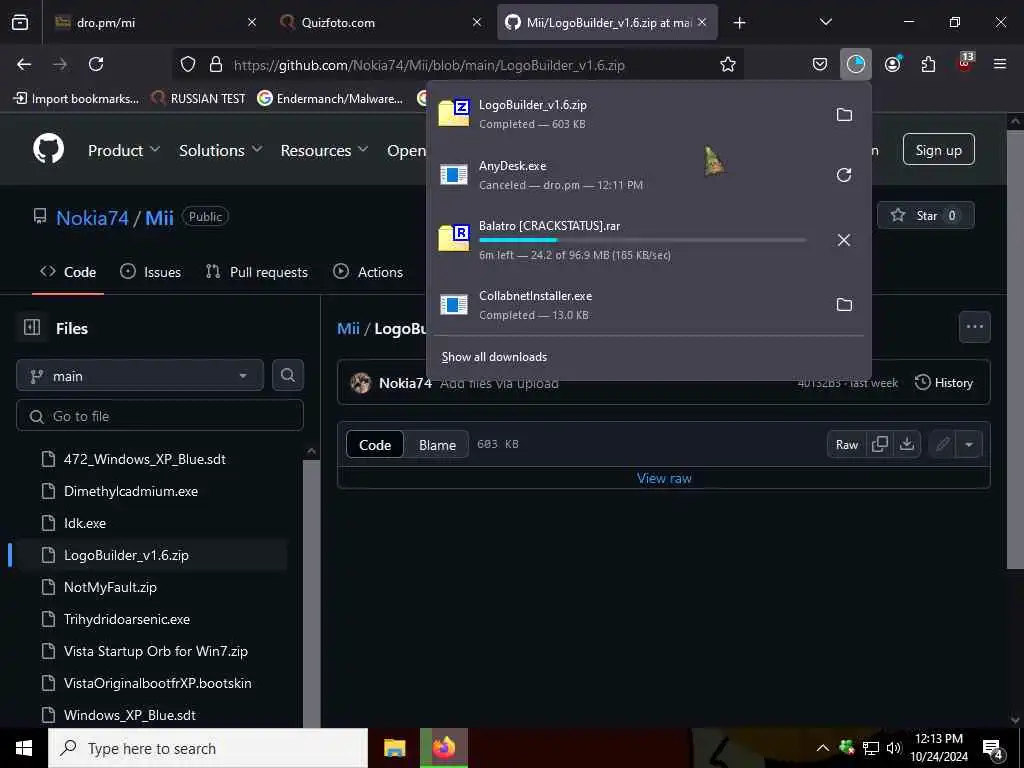The height and width of the screenshot is (768, 1024).
Task: Save the page to Pocket
Action: click(820, 64)
